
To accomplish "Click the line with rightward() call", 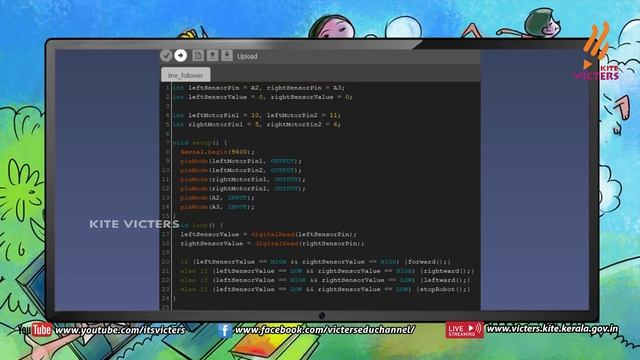I will pos(327,271).
